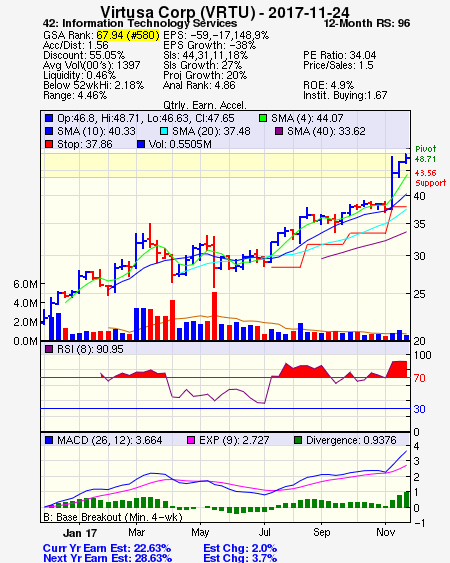The height and width of the screenshot is (563, 450).
Task: Click the purple SMA (40) legend swatch
Action: click(x=279, y=131)
